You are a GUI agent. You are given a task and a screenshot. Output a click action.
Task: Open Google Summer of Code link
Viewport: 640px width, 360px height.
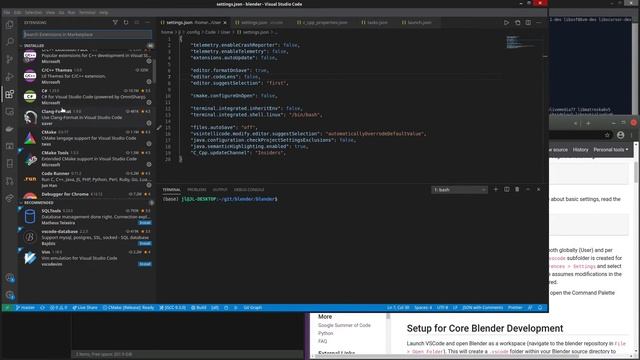(344, 325)
